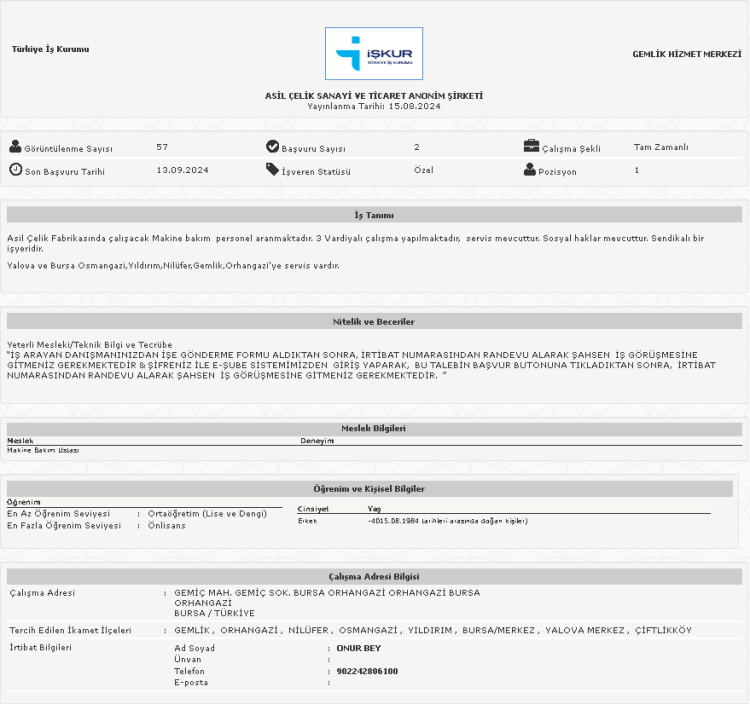Click the GEMLİK HİZMET MERKEZİ text
The height and width of the screenshot is (704, 750).
687,53
